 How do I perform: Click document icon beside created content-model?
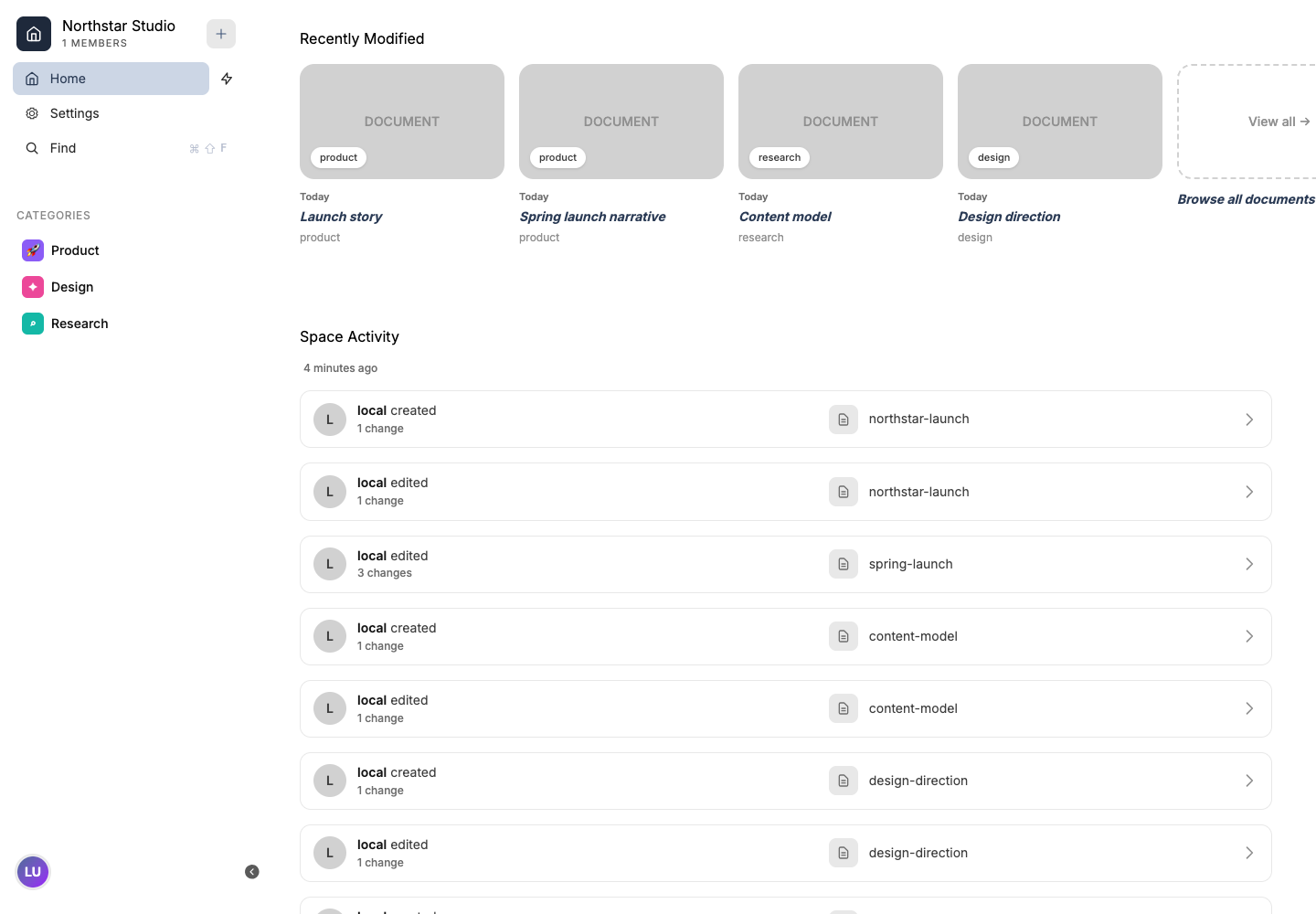point(844,636)
